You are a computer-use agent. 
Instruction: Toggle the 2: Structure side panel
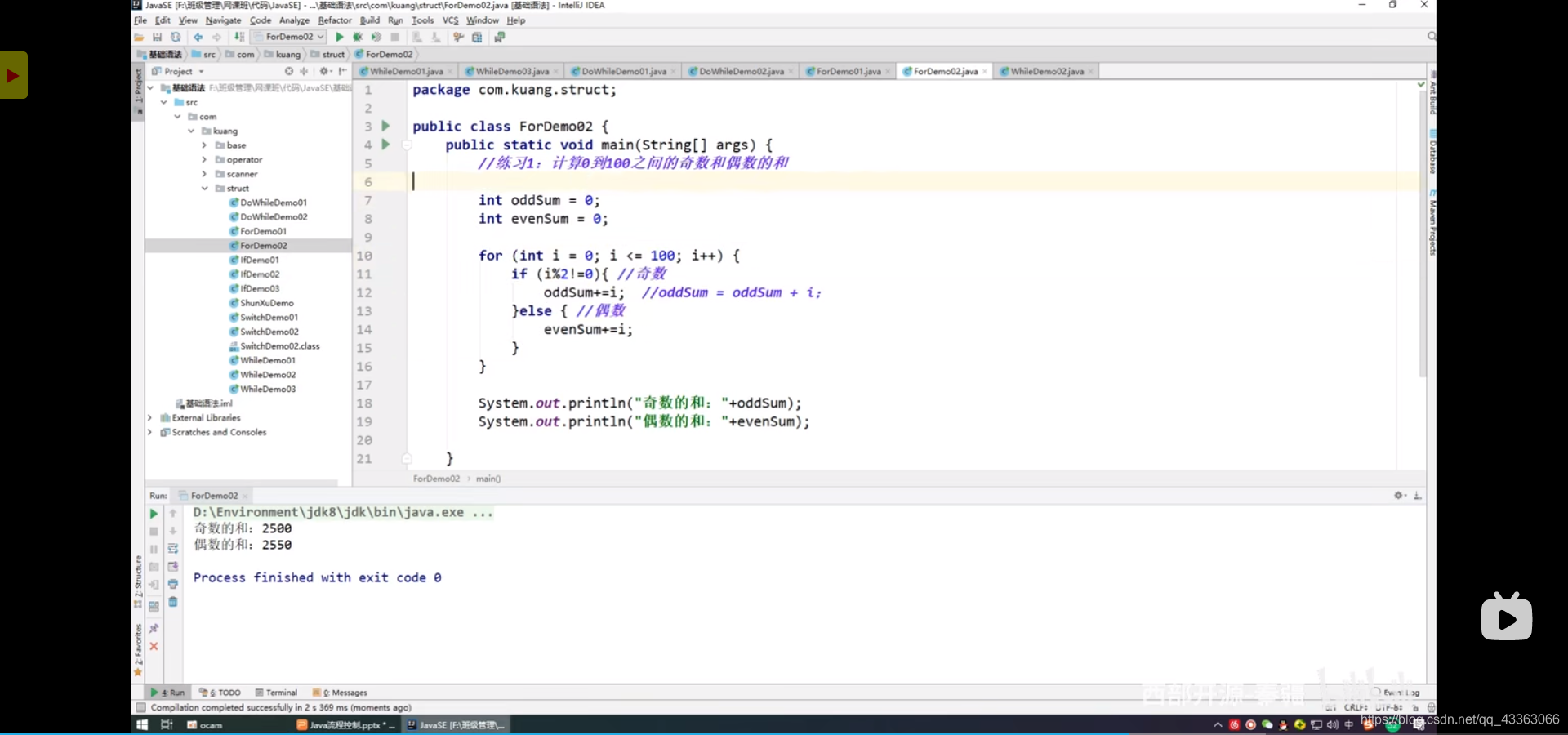tap(138, 581)
